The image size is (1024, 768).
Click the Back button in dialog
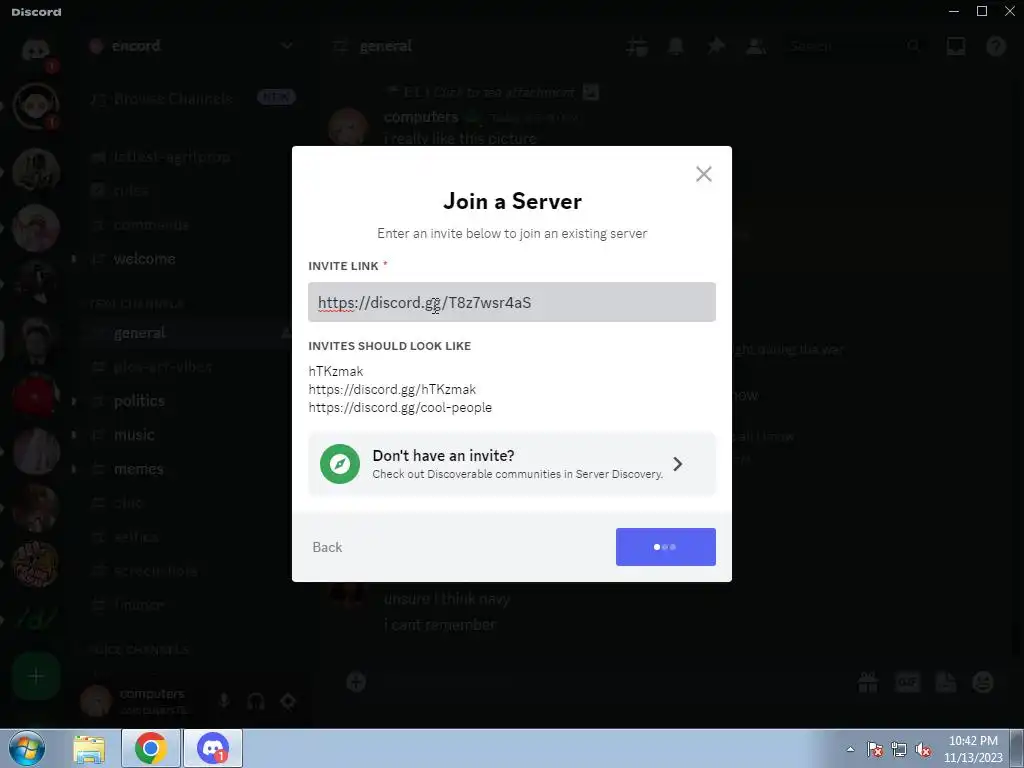click(x=327, y=547)
